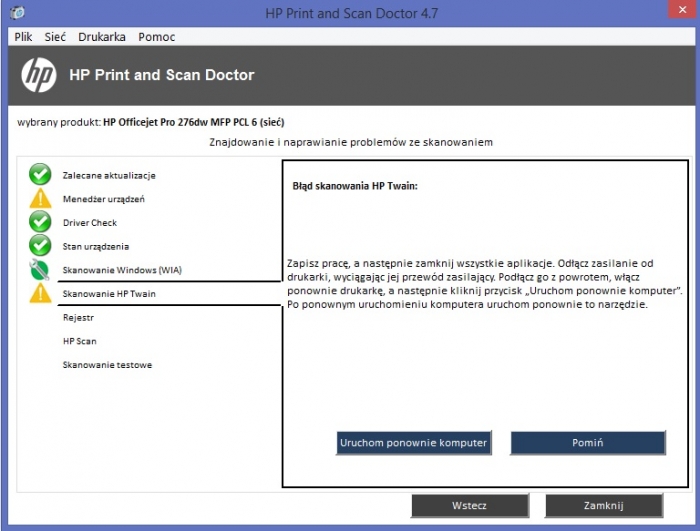The width and height of the screenshot is (700, 531).
Task: Open the Drukarka menu
Action: [102, 37]
